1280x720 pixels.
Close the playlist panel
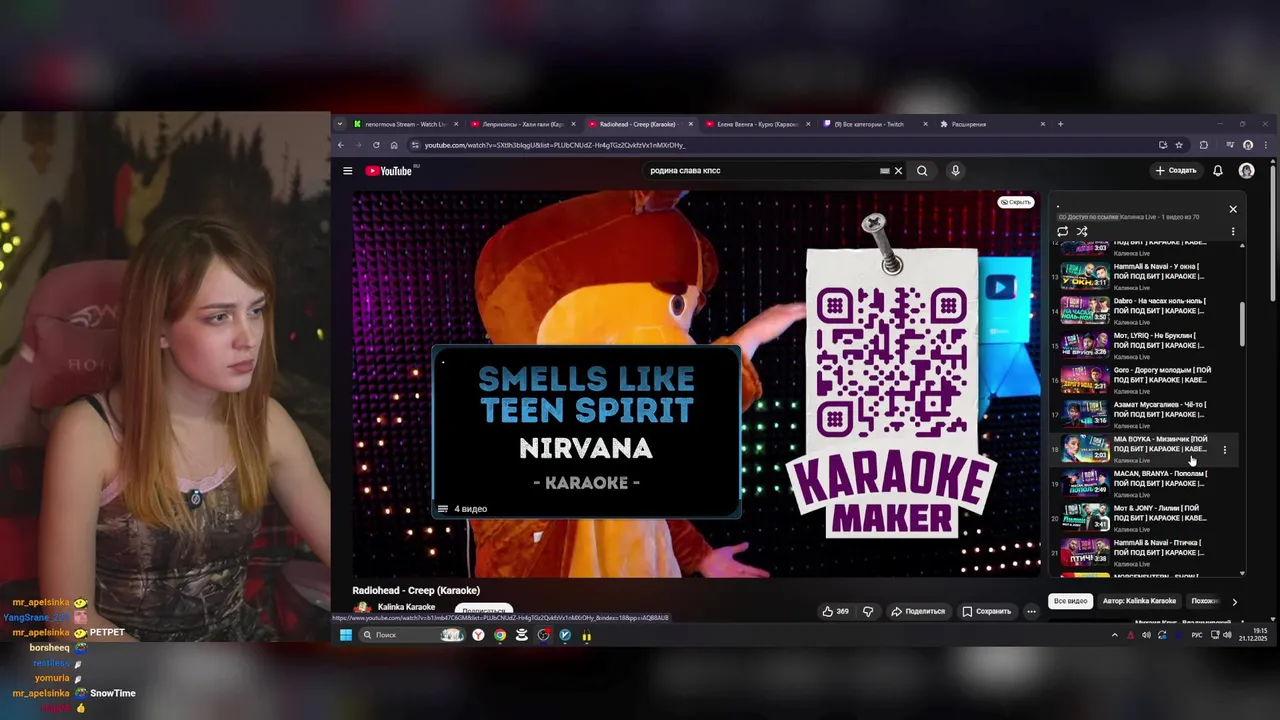1233,209
